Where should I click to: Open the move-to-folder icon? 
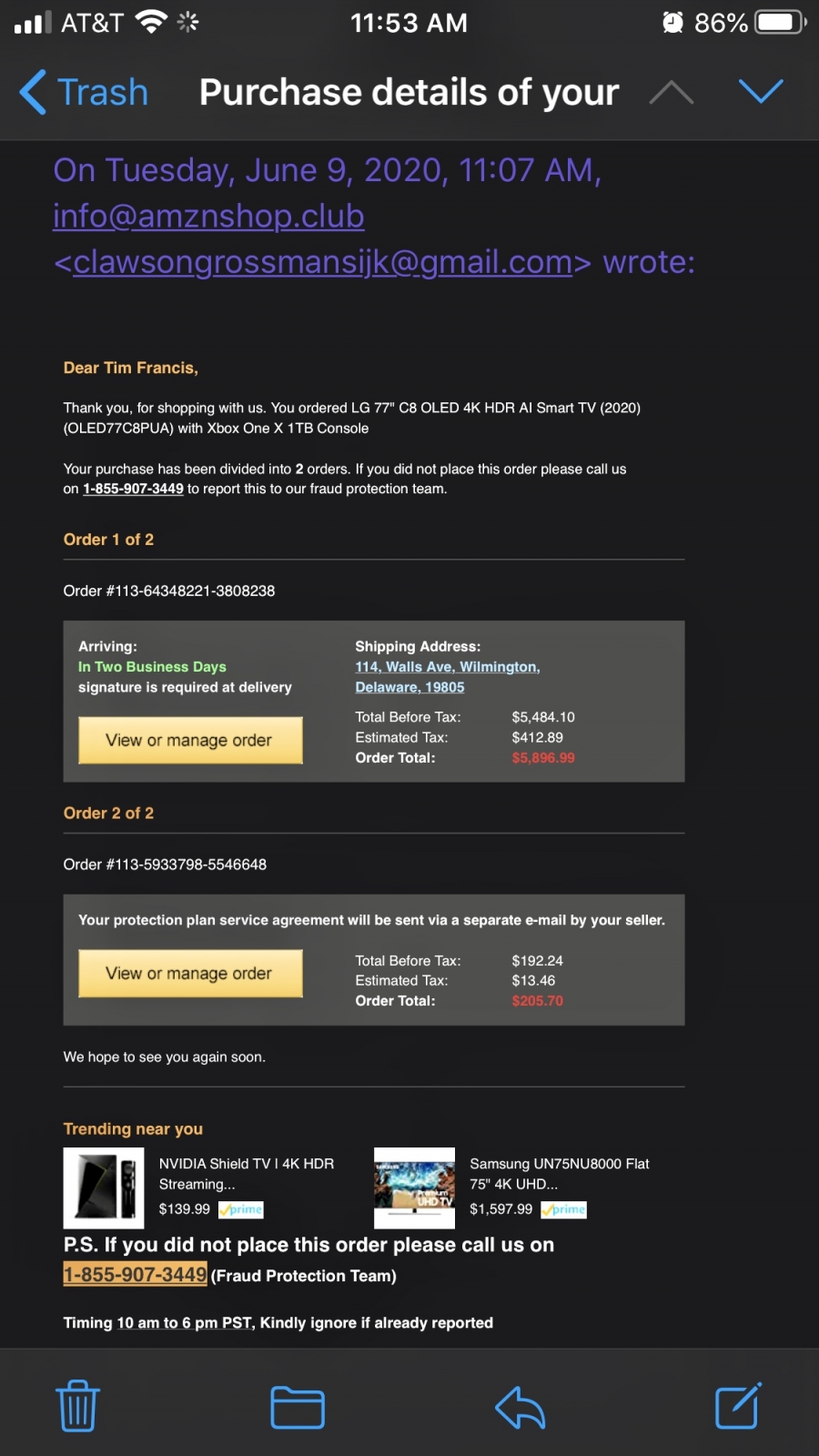tap(298, 1407)
